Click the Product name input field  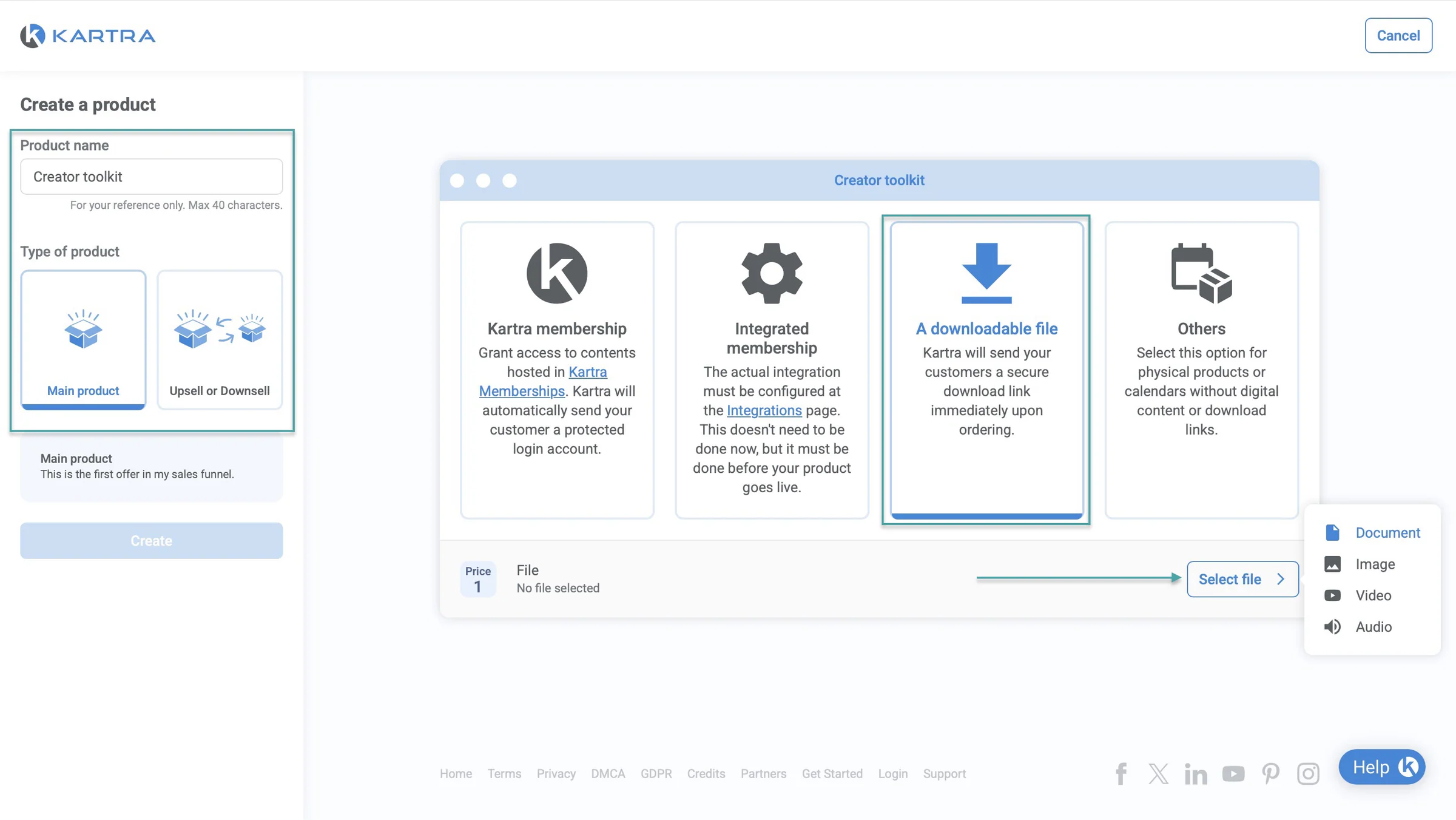point(152,177)
